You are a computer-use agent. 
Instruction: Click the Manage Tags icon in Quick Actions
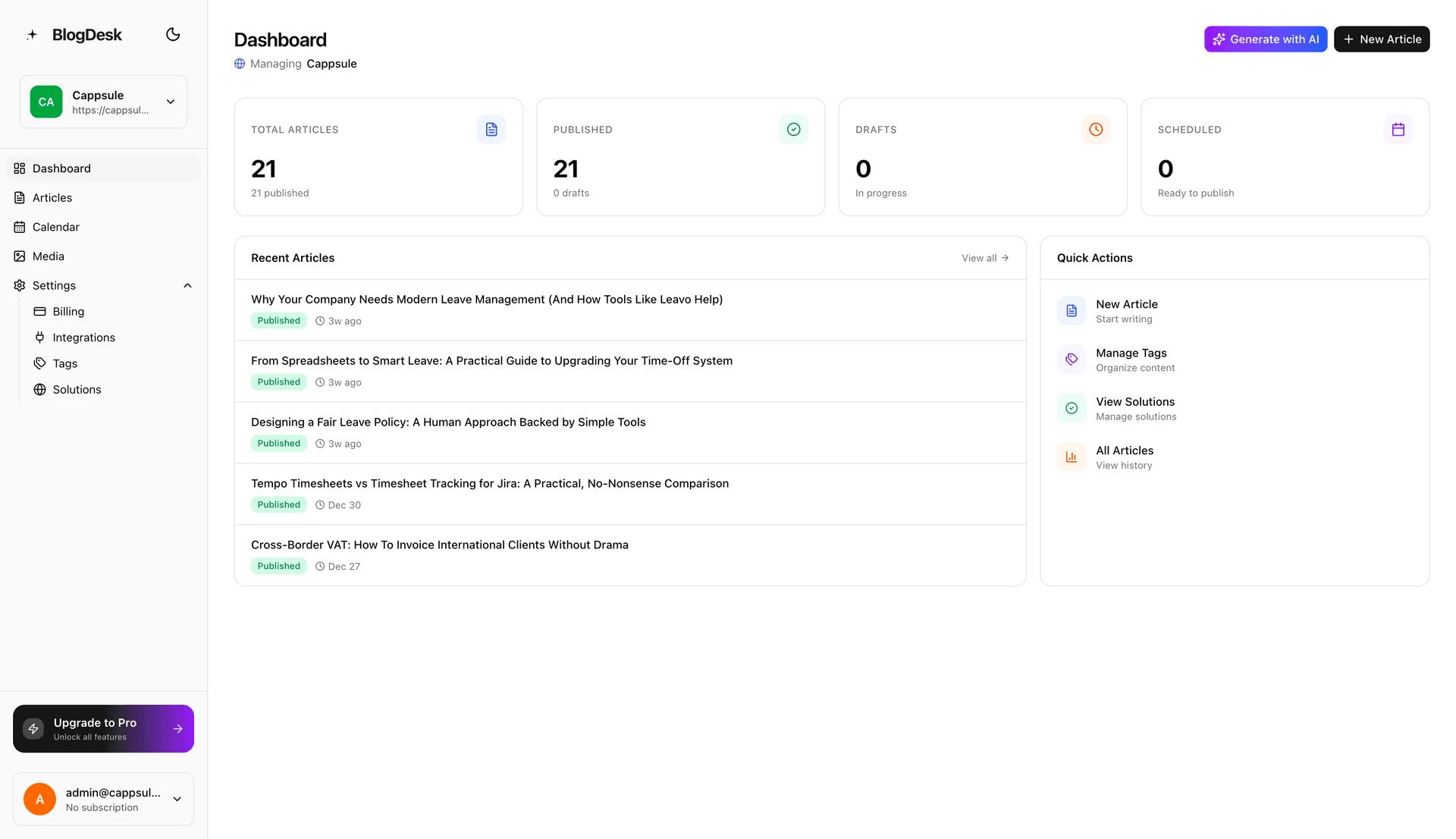(1071, 359)
